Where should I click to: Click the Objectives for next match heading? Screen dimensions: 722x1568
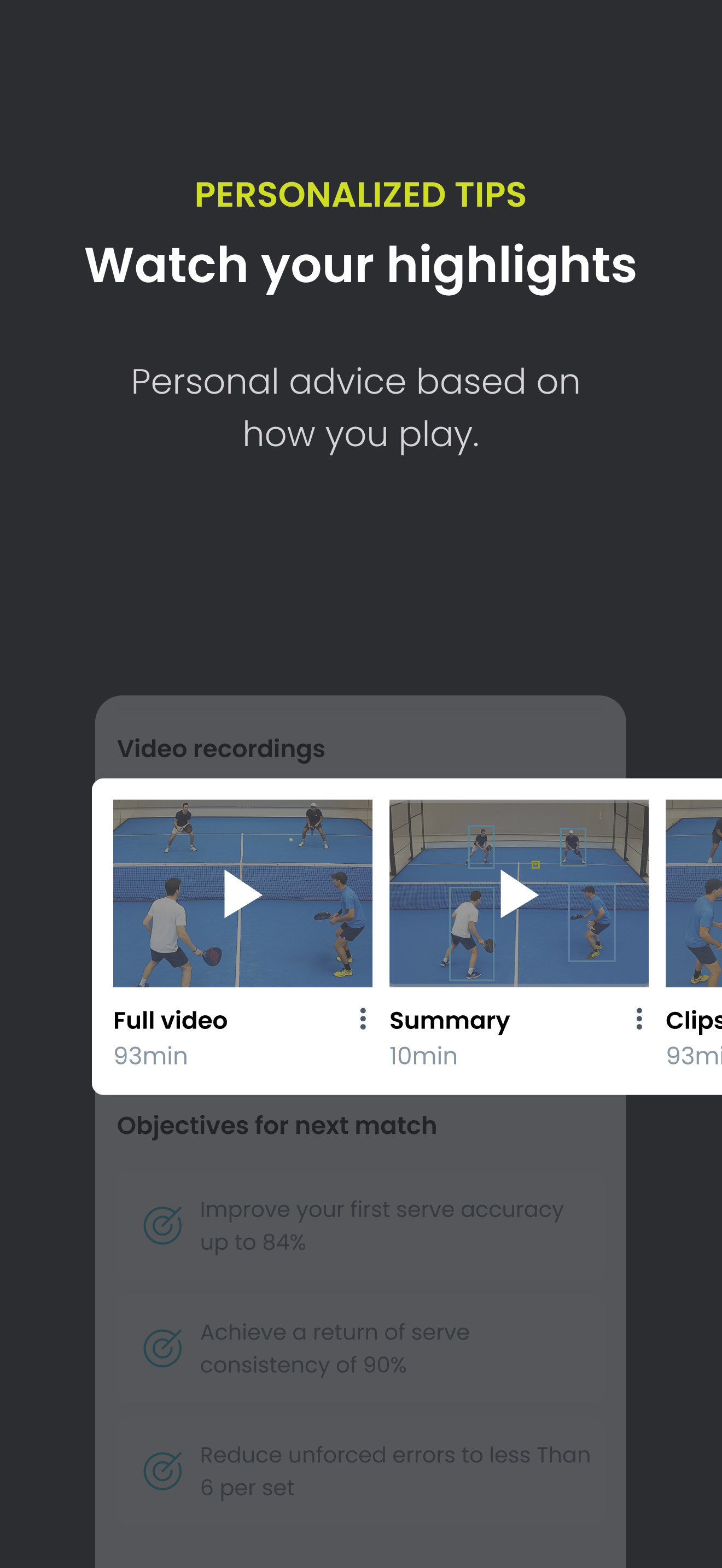[277, 1126]
